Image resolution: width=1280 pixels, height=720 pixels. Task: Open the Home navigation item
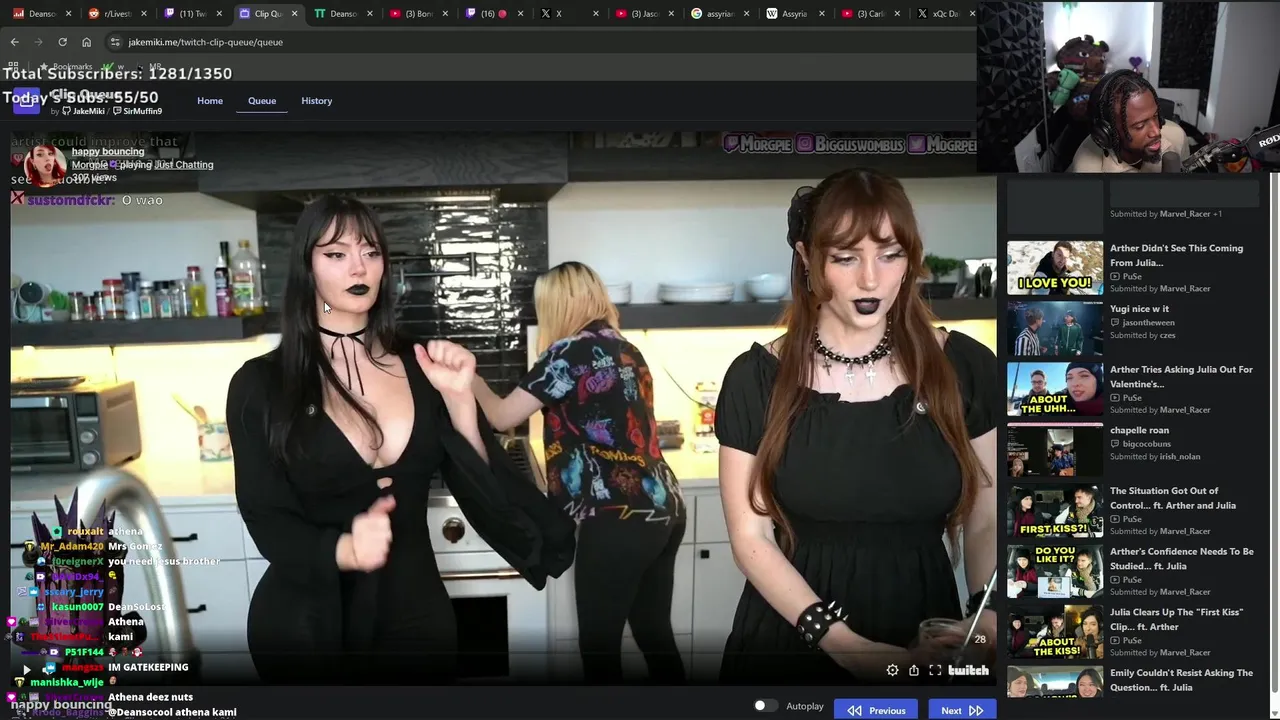tap(210, 101)
